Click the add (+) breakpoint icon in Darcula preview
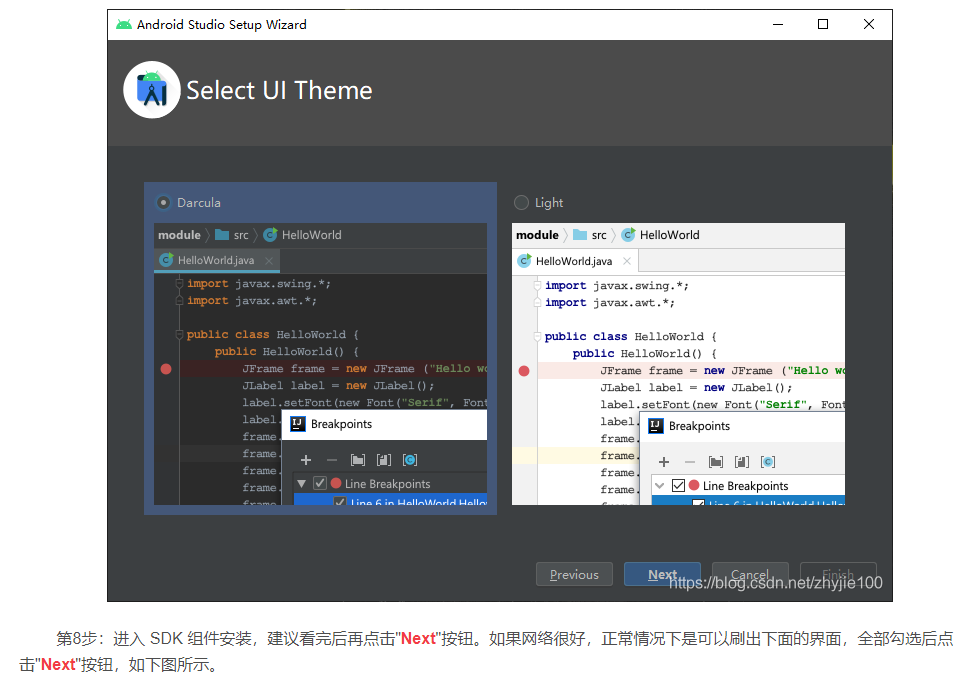This screenshot has width=965, height=686. click(x=306, y=460)
